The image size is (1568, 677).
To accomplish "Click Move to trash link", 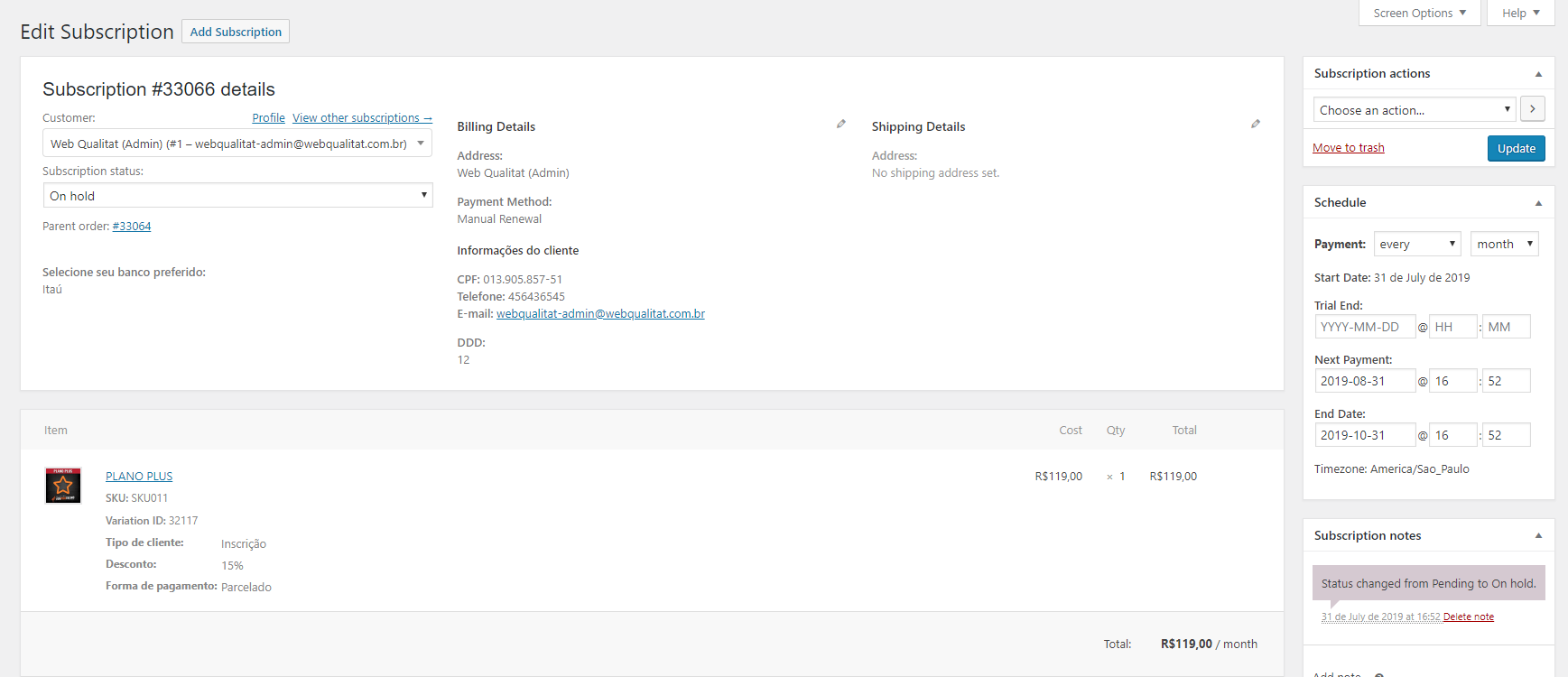I will [x=1348, y=148].
